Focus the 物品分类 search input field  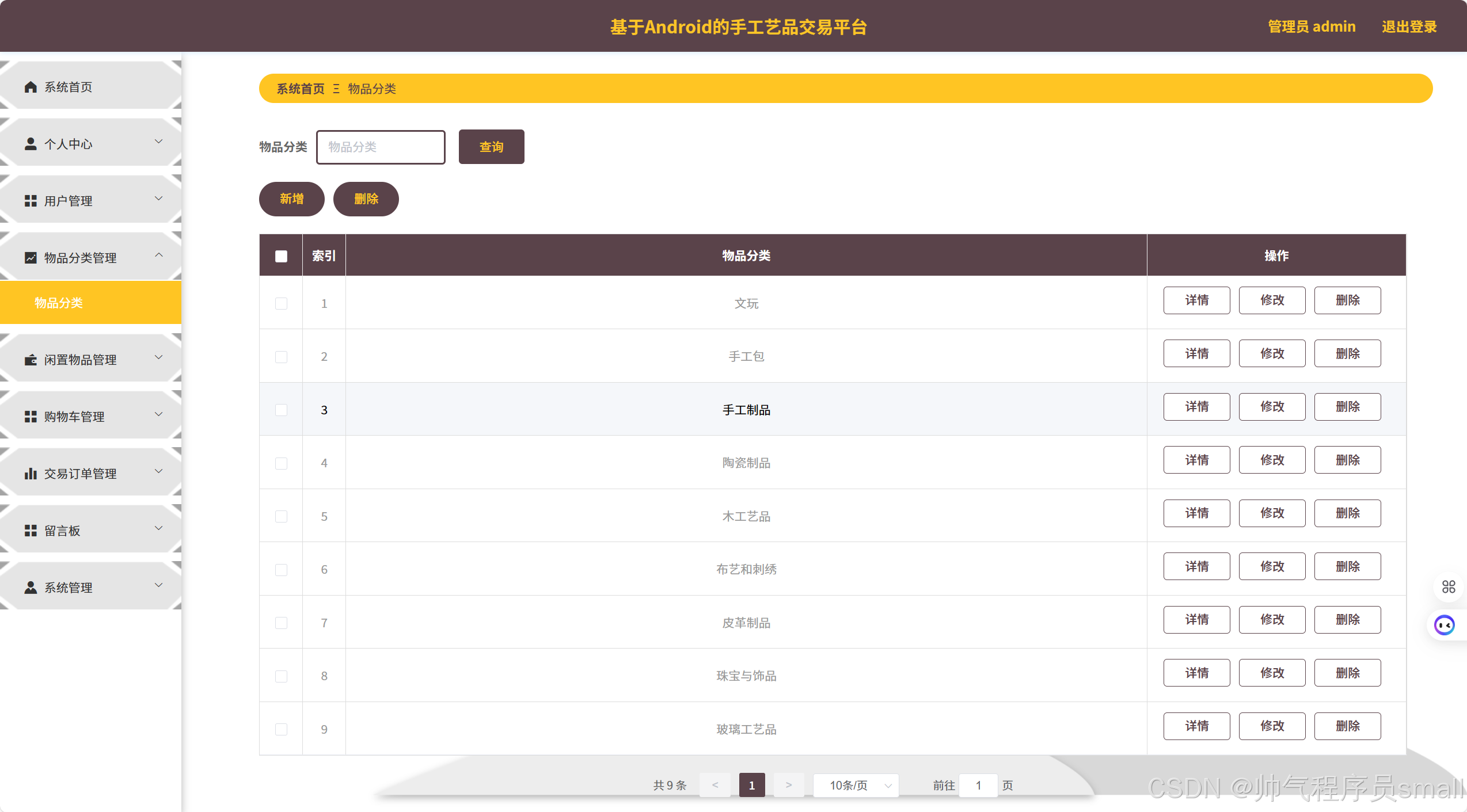[x=381, y=147]
